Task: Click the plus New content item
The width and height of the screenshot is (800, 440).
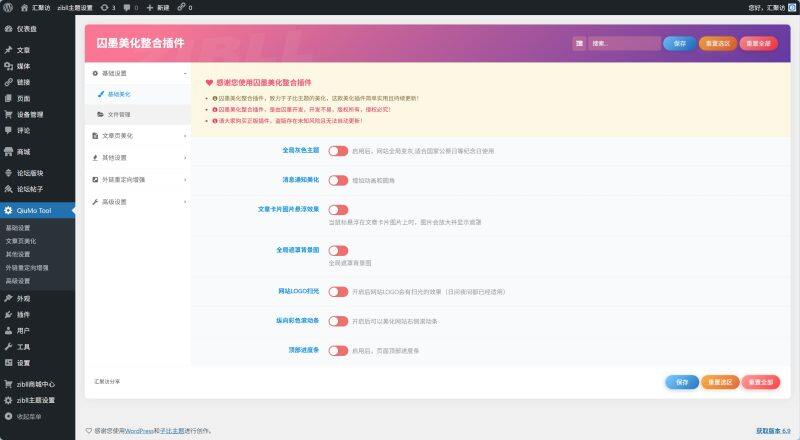Action: tap(158, 8)
